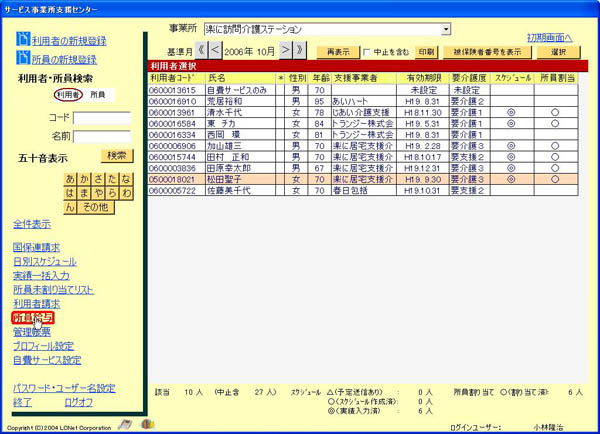The height and width of the screenshot is (434, 600).
Task: Open 国保連請求 menu link
Action: click(x=36, y=247)
